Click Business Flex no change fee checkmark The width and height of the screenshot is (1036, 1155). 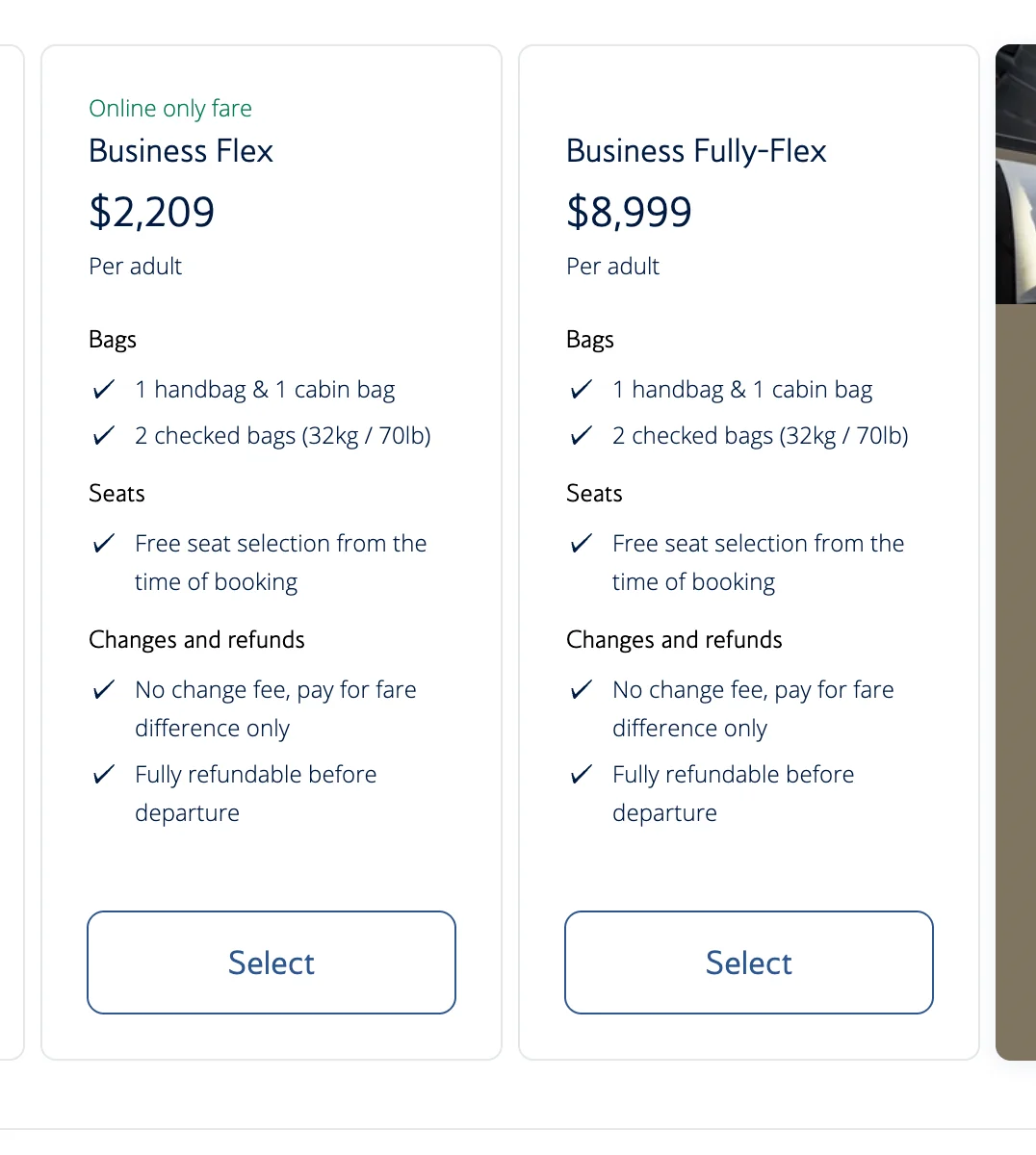104,690
